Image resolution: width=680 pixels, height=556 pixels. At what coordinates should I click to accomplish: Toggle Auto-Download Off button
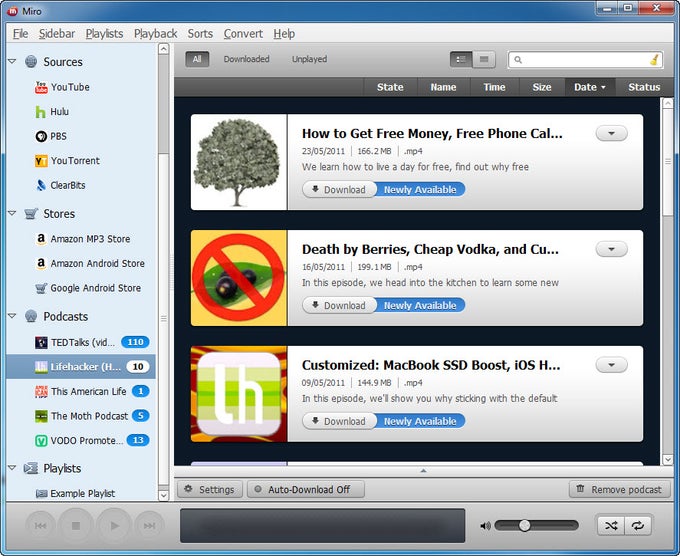pos(306,490)
